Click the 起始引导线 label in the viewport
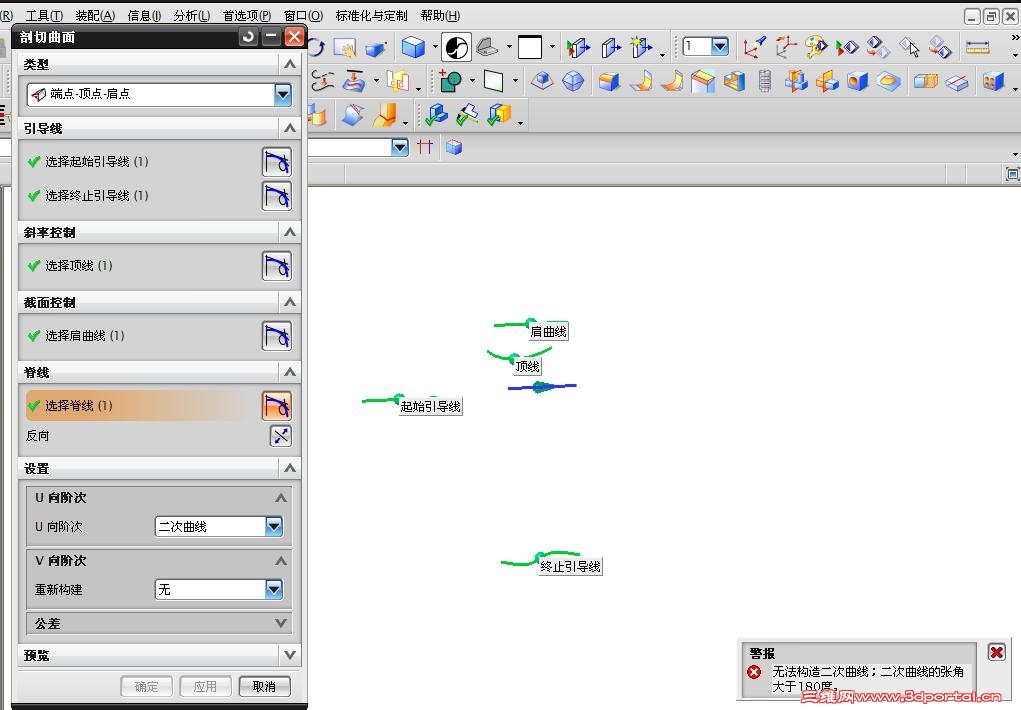This screenshot has height=710, width=1021. 430,406
